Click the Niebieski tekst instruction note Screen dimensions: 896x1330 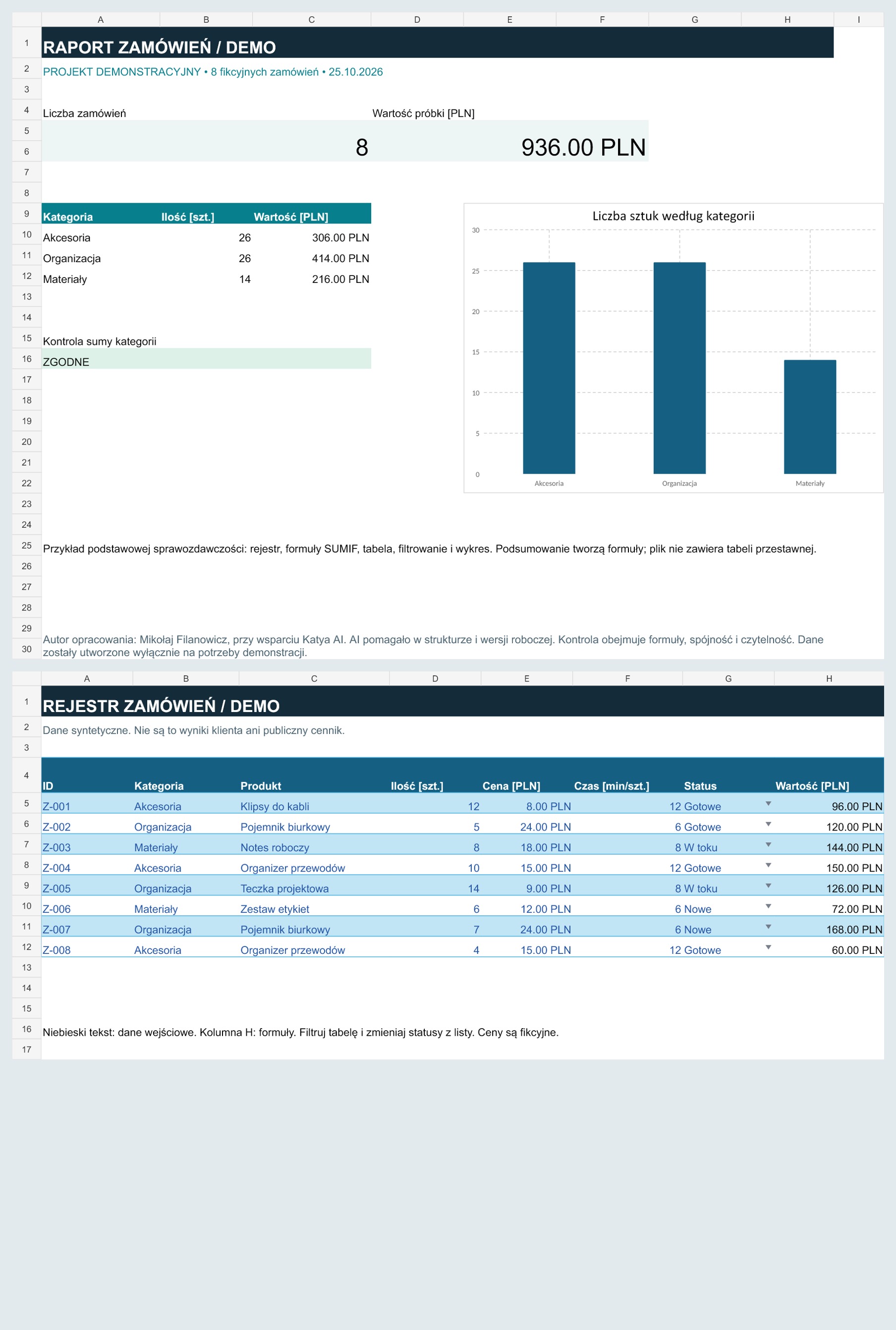301,1032
